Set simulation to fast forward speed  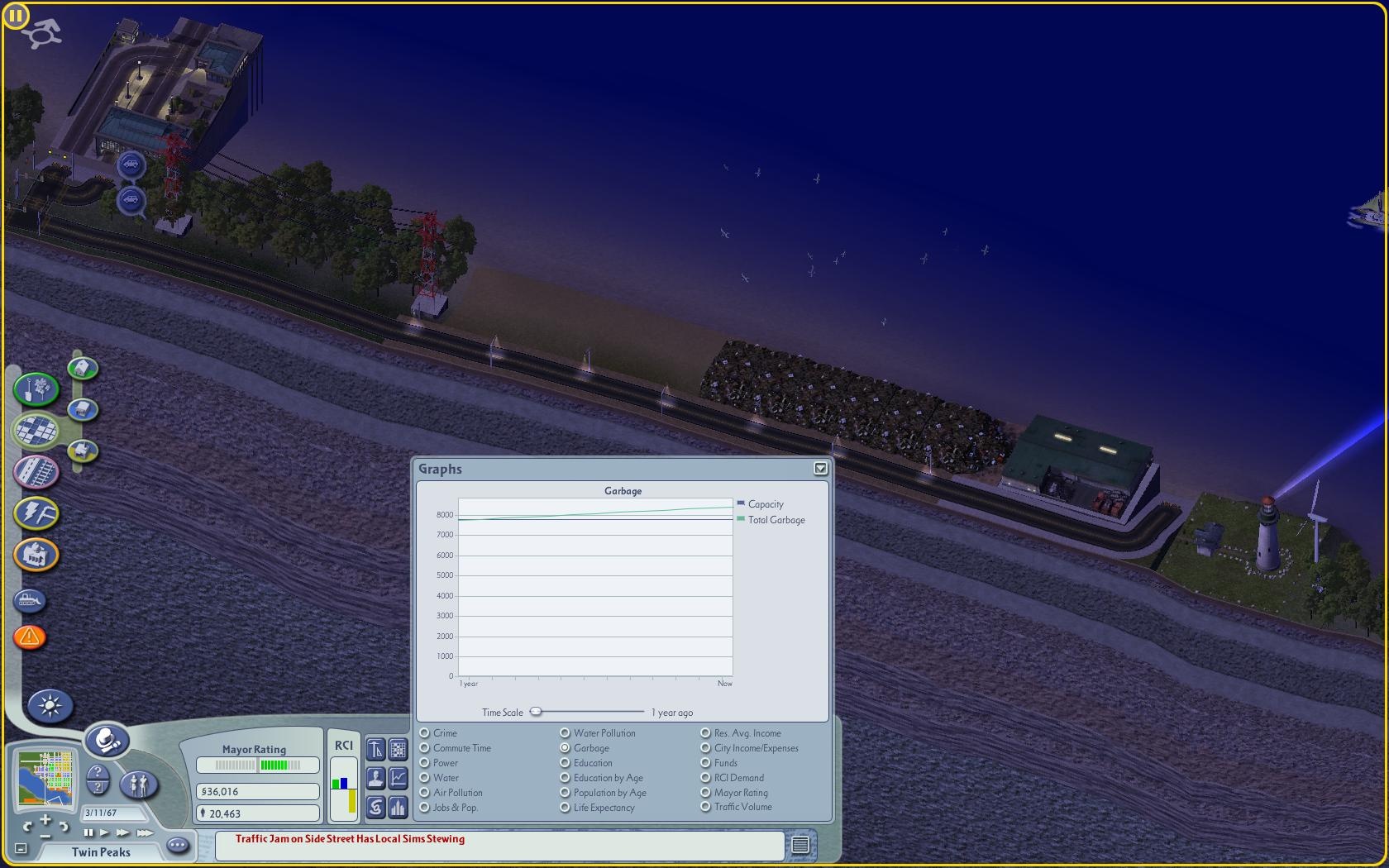(x=123, y=832)
